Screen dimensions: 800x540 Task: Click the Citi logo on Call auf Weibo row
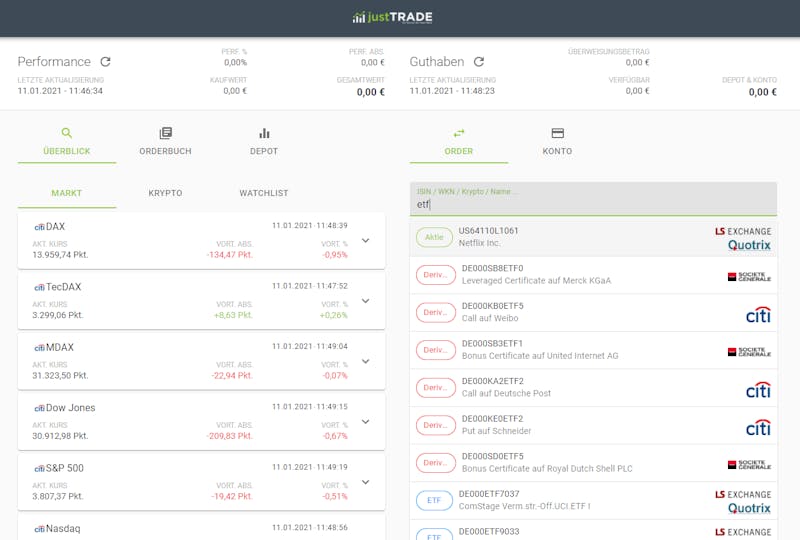click(x=758, y=314)
